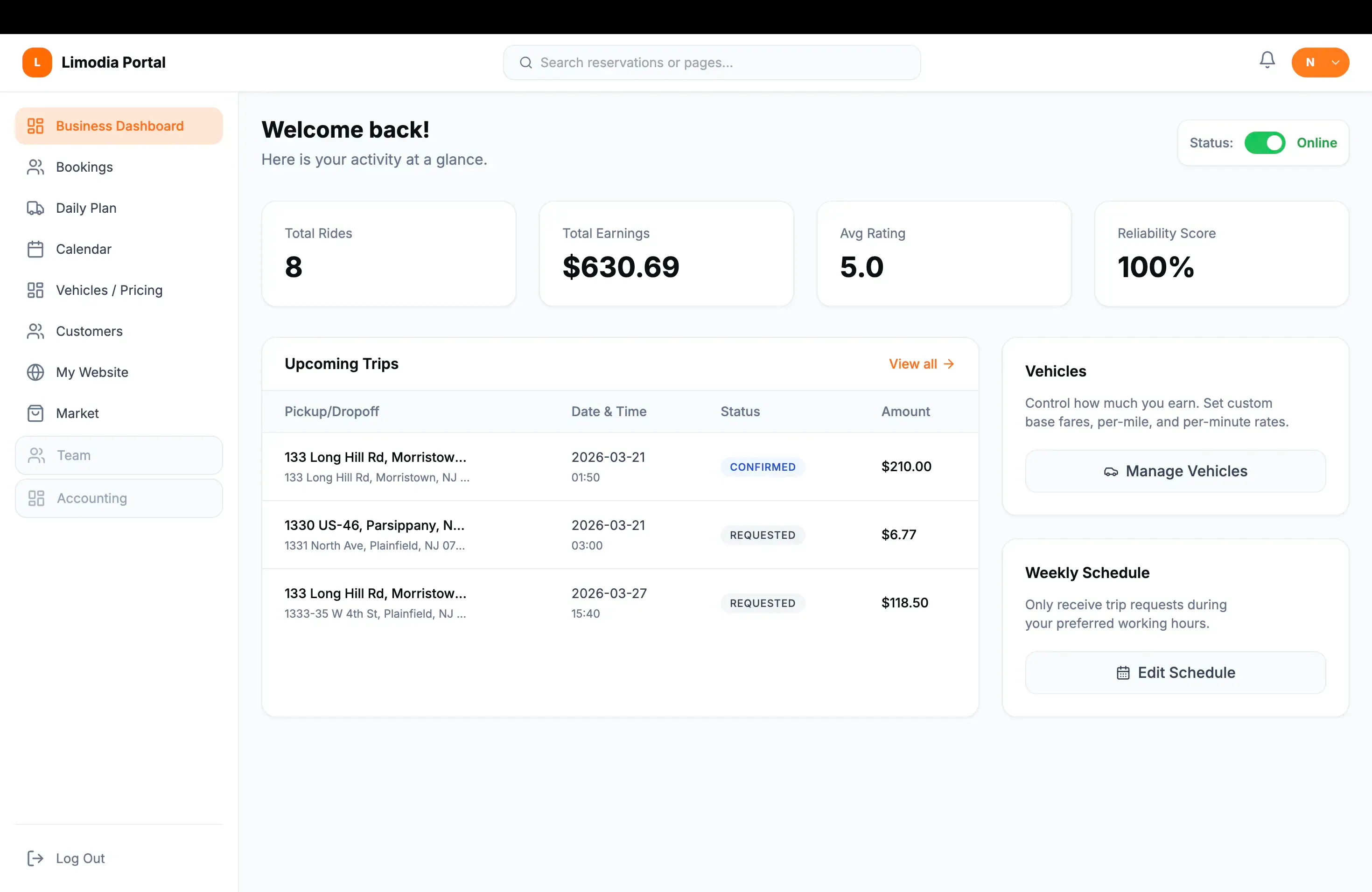Expand the N user account dropdown
The width and height of the screenshot is (1372, 892).
(1320, 62)
